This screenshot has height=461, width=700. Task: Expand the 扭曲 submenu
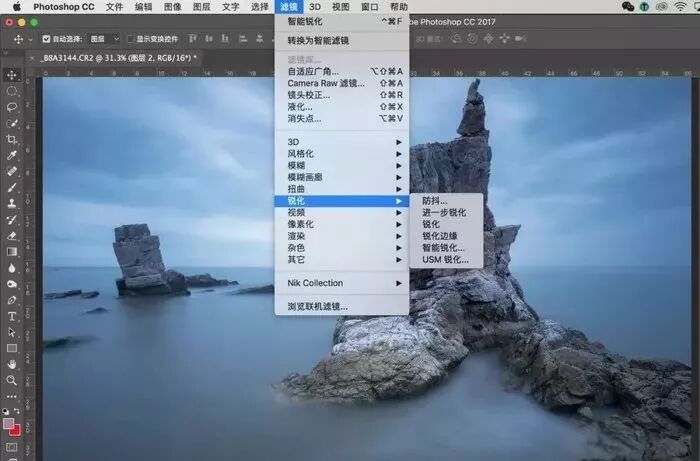(x=342, y=189)
